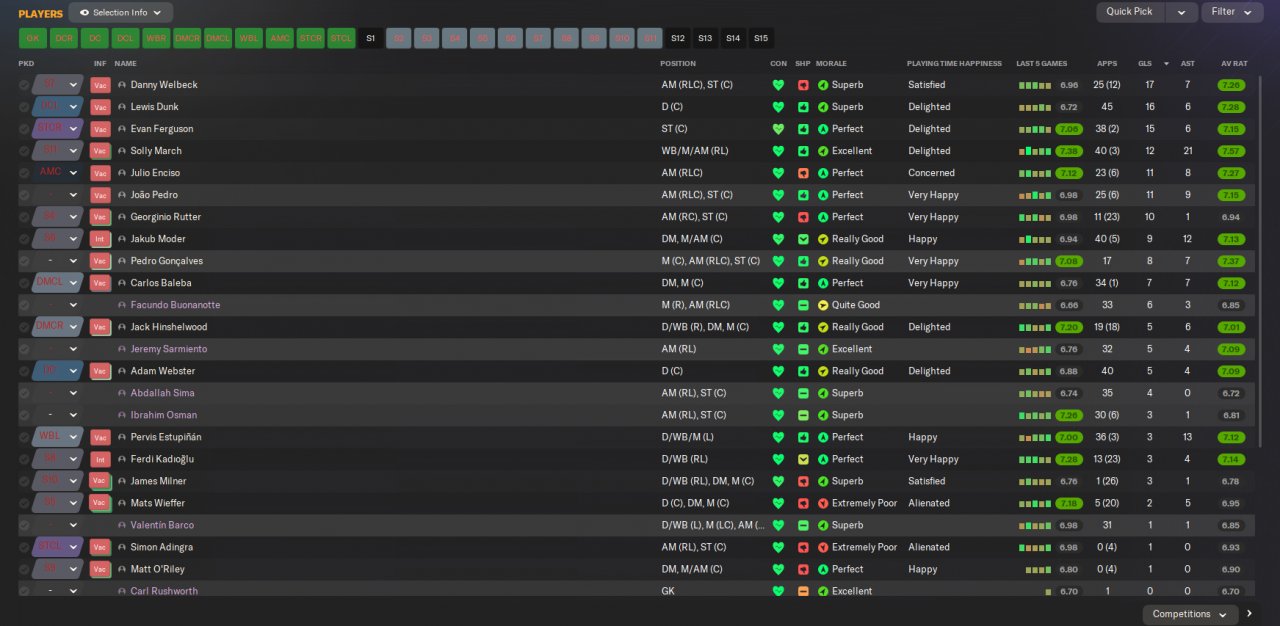Click Ferdi Kadıoğlu's yellow sharpness icon
The height and width of the screenshot is (626, 1280).
coord(803,459)
